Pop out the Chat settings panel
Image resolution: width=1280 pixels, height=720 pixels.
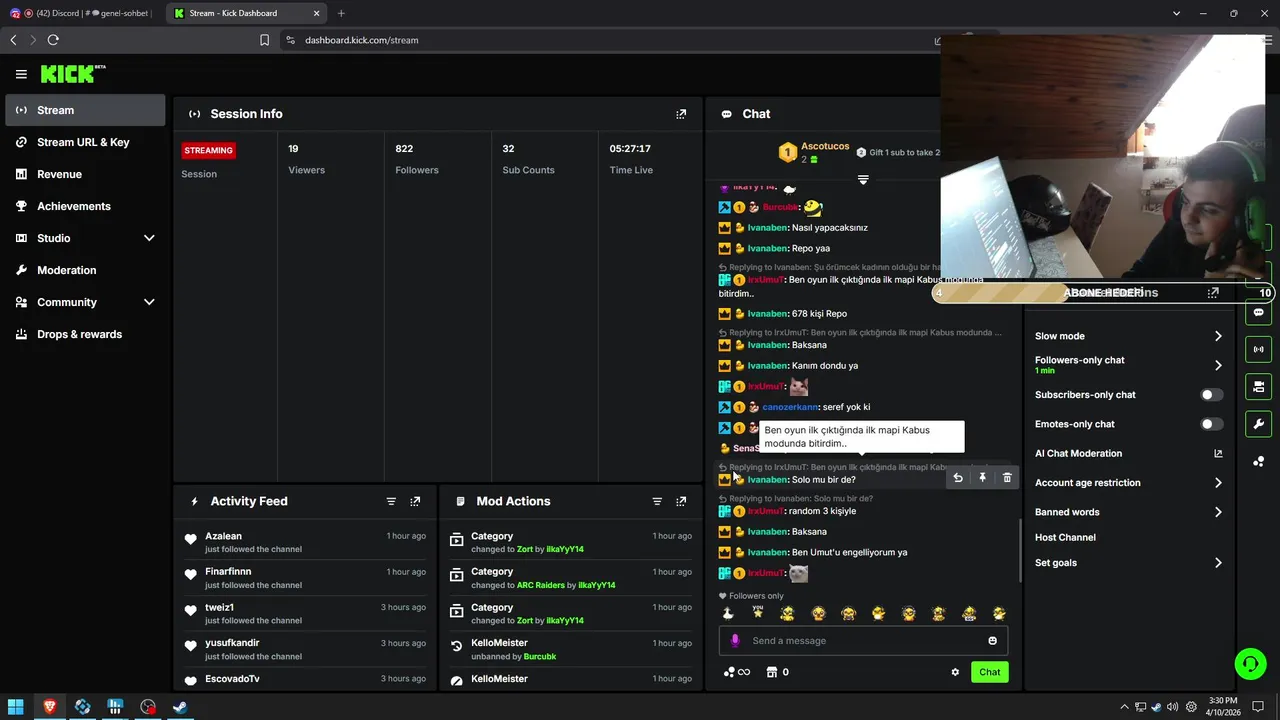[x=1213, y=293]
